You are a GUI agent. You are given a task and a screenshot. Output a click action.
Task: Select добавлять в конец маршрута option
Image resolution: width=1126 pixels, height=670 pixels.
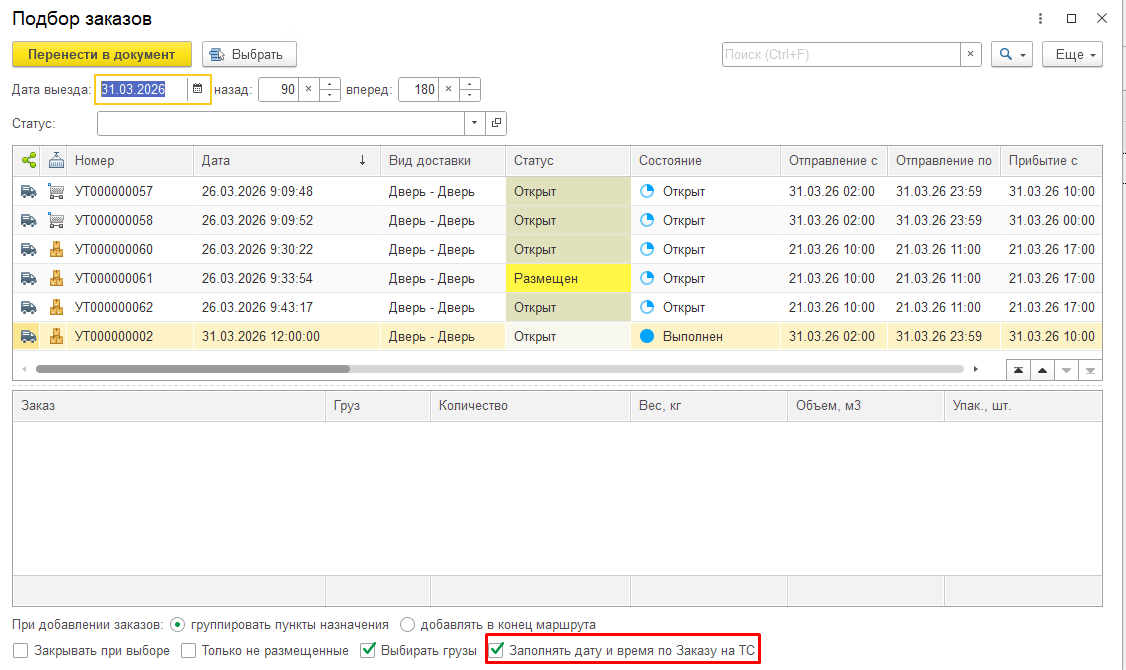(x=407, y=625)
